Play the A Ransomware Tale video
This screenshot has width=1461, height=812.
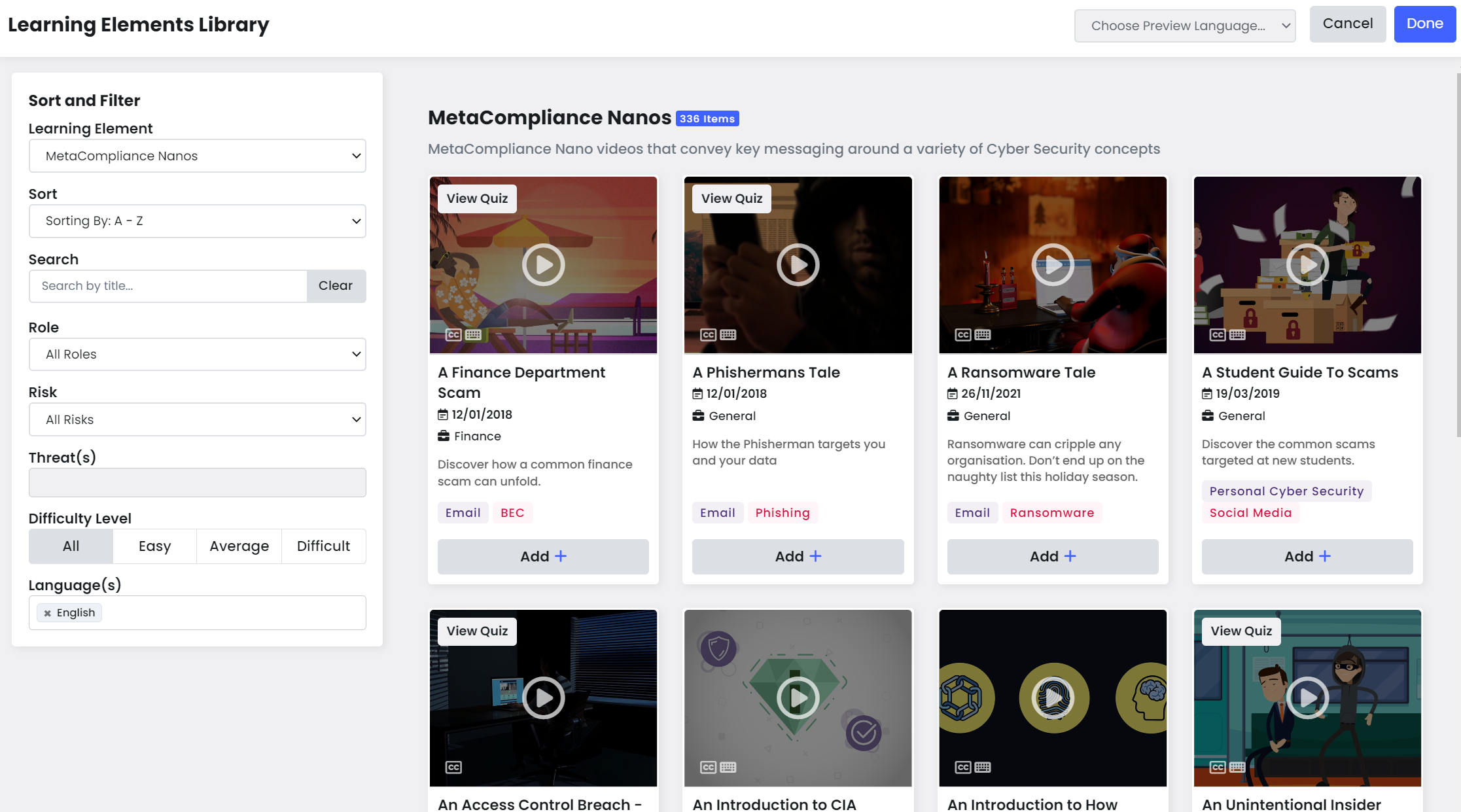click(x=1053, y=265)
